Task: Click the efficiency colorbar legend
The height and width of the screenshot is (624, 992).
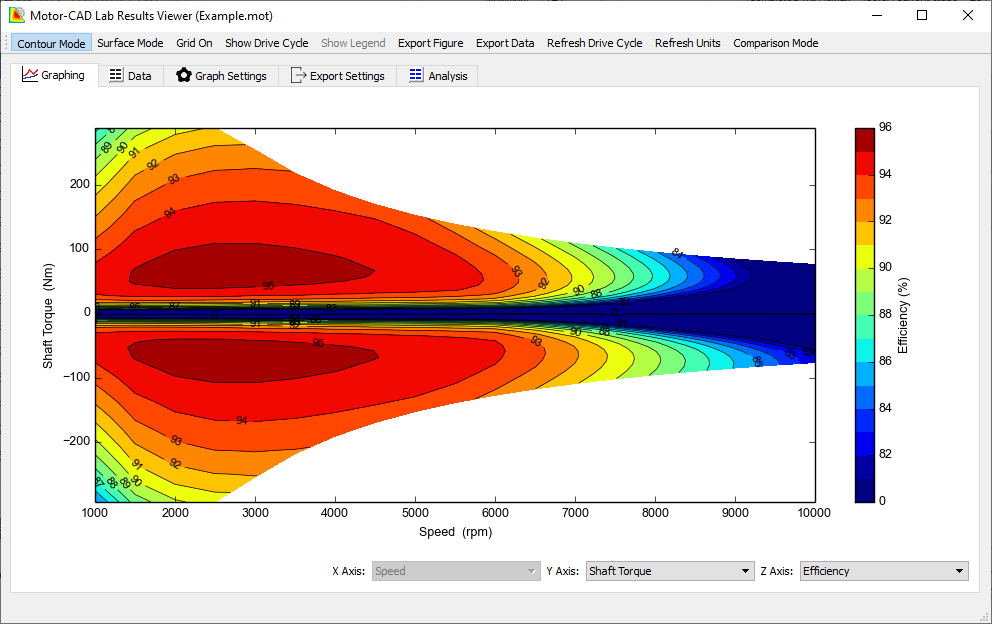Action: tap(865, 315)
